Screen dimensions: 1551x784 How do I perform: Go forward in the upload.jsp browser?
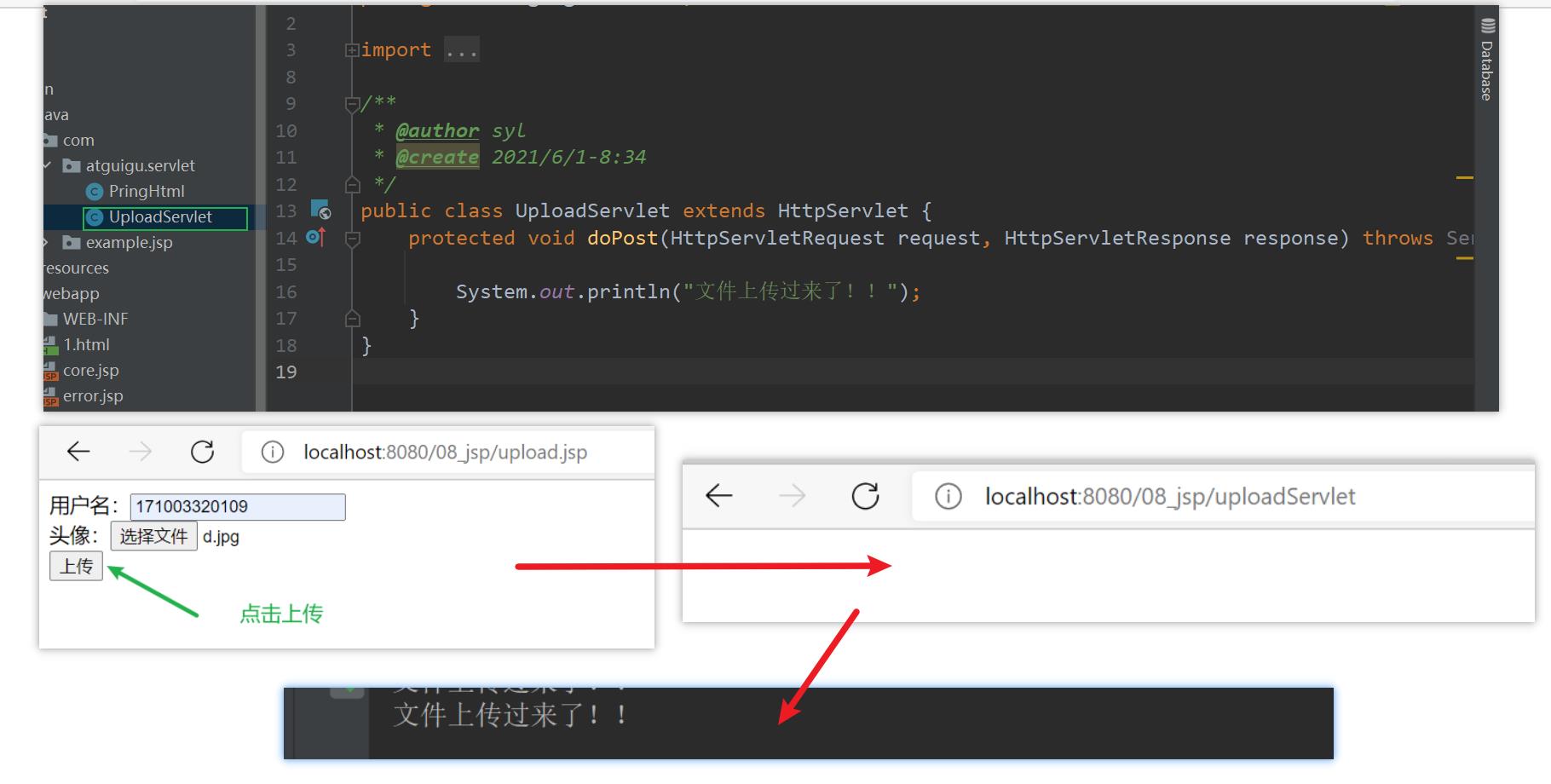click(x=141, y=452)
